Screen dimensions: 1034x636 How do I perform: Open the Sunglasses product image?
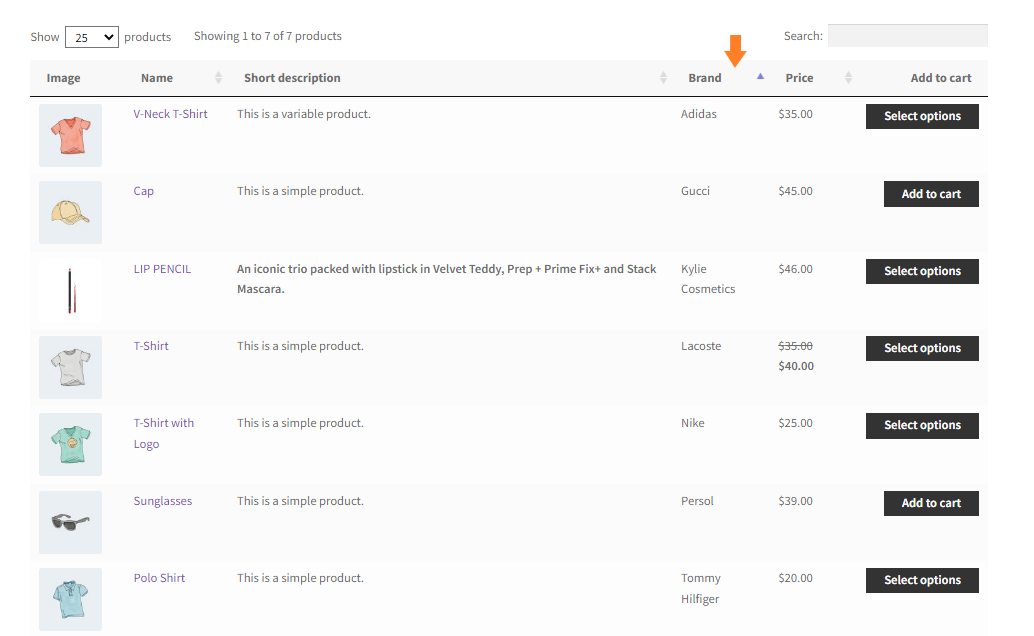[71, 522]
